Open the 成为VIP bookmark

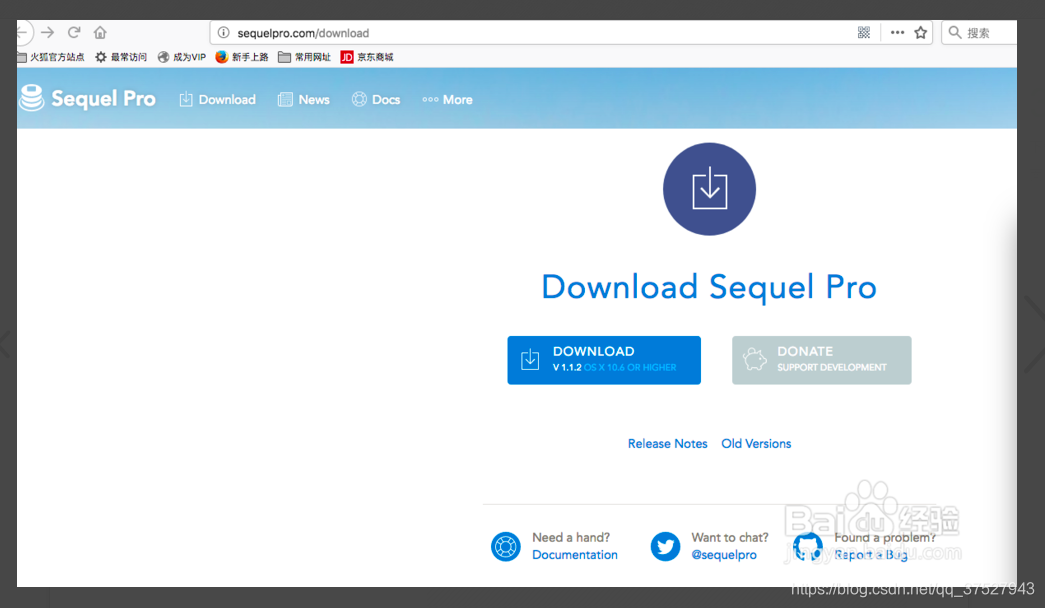click(x=181, y=57)
